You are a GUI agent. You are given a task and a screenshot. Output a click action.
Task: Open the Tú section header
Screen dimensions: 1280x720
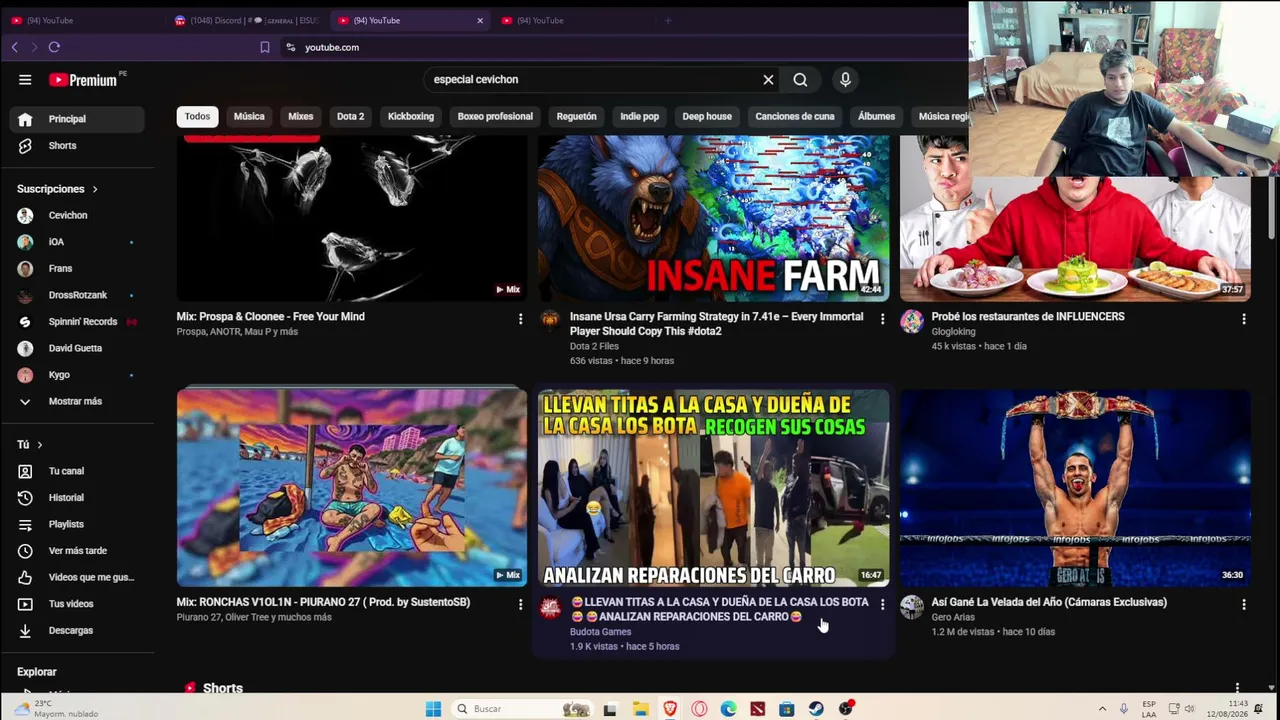coord(30,445)
